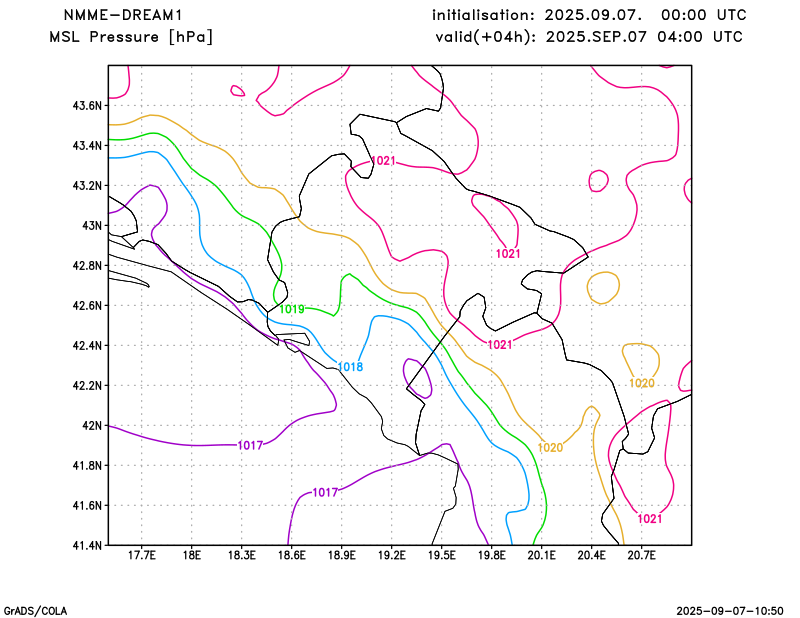The width and height of the screenshot is (800, 618).
Task: Select the 19.8E longitude axis label
Action: 492,555
